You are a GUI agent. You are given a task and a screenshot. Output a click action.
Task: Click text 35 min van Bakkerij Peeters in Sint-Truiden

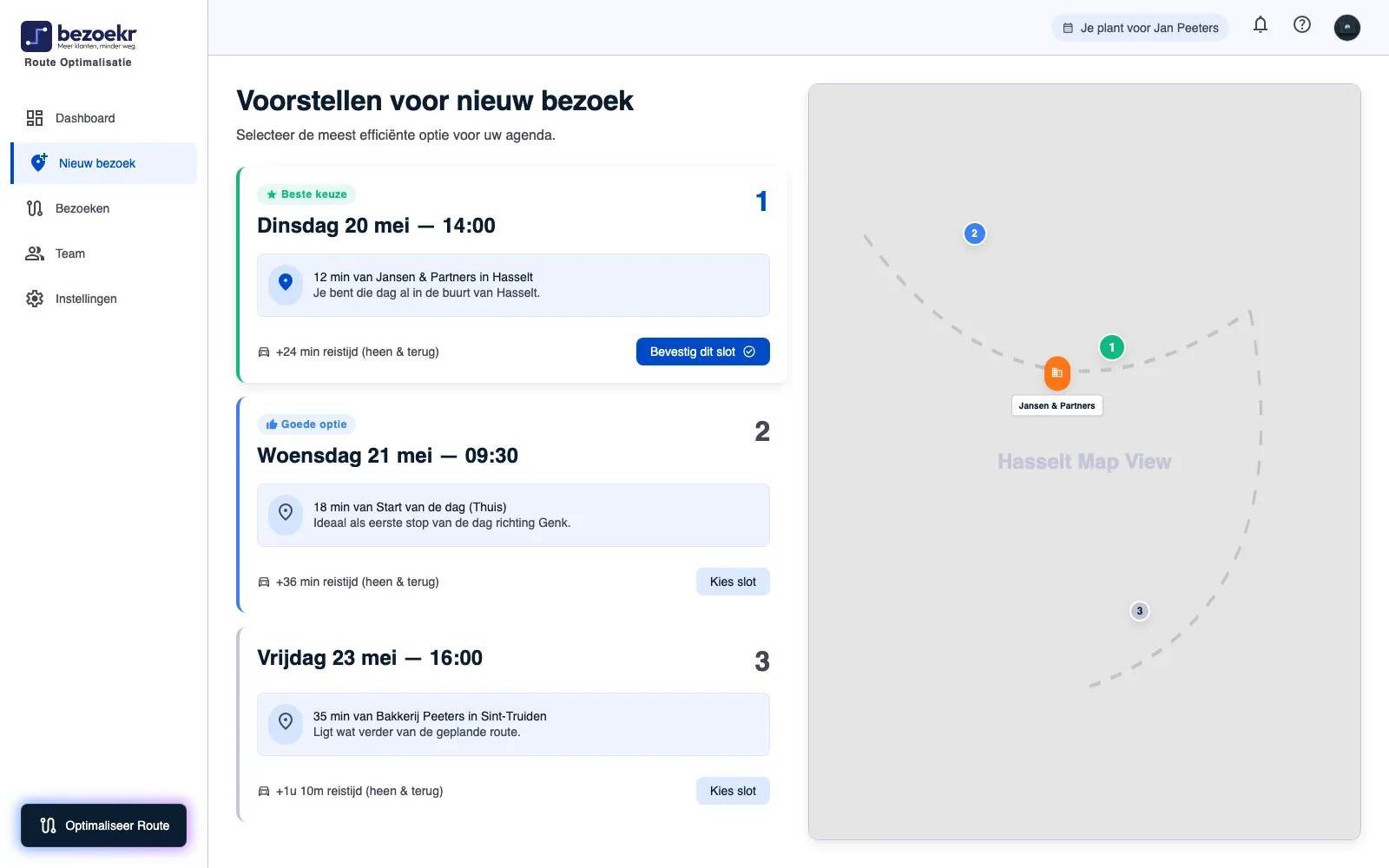430,716
